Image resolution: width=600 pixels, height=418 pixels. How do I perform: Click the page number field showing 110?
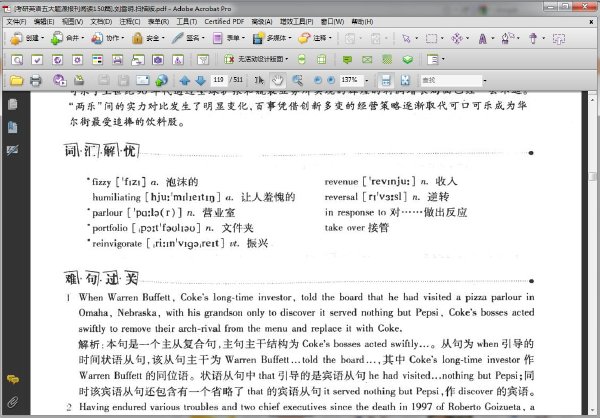coord(219,80)
